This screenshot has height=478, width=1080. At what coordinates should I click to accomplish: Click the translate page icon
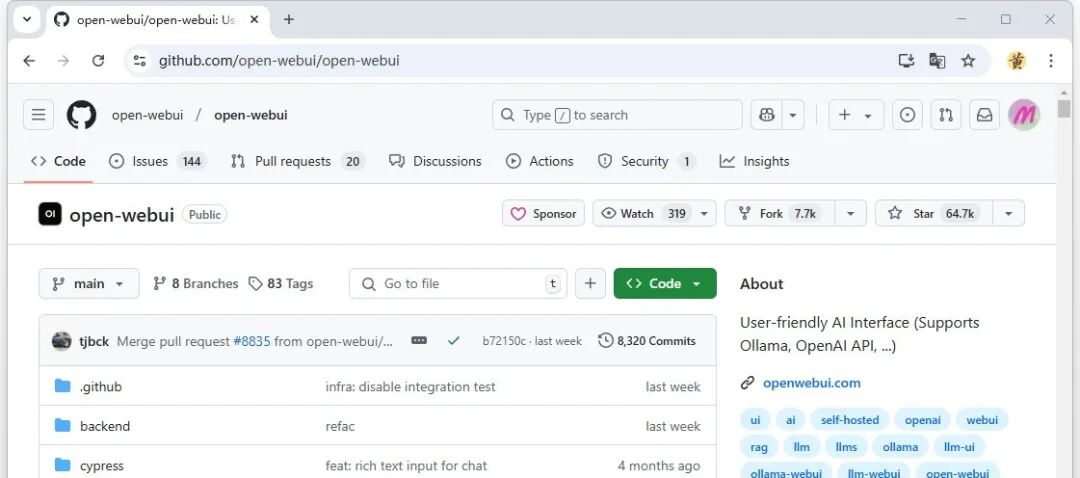tap(937, 61)
